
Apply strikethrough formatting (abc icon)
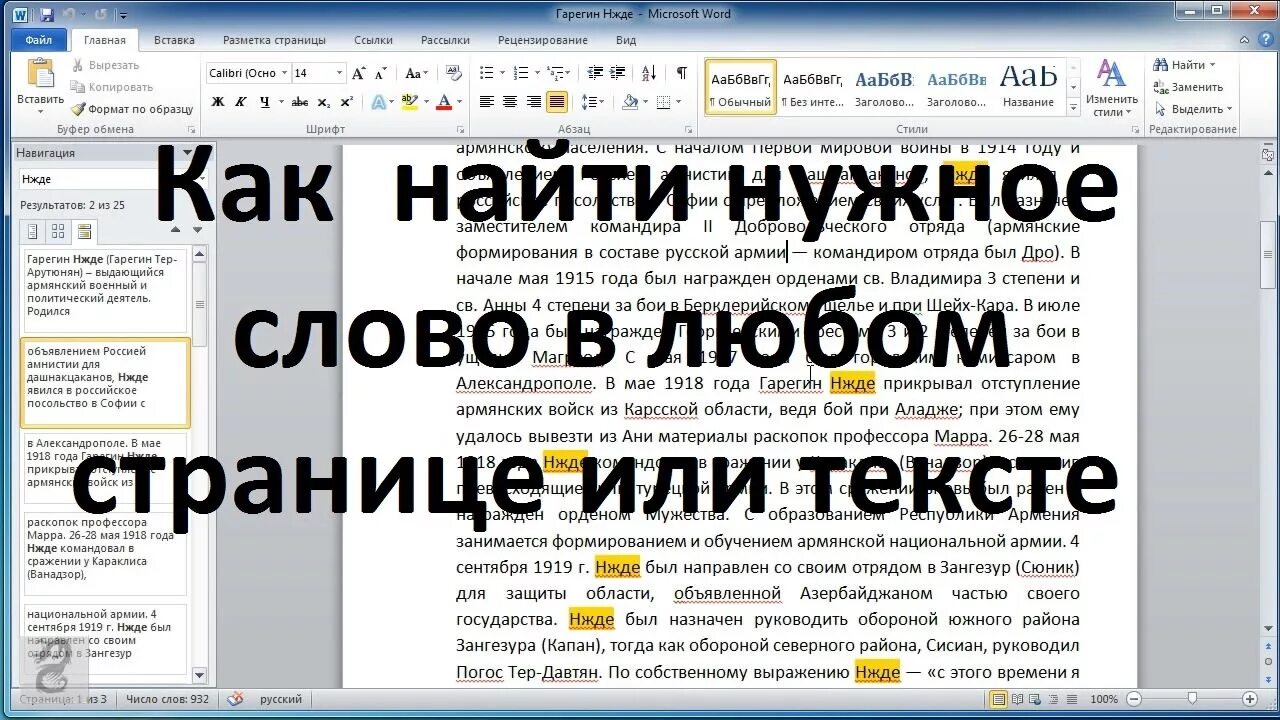(300, 102)
